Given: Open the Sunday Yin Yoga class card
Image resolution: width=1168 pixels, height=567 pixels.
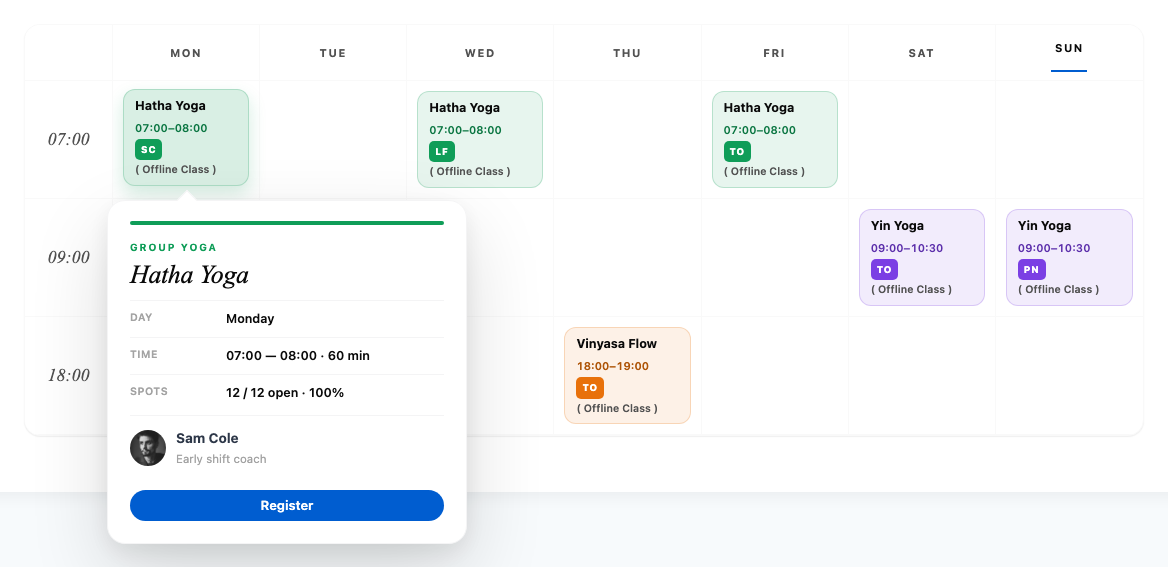Looking at the screenshot, I should point(1069,257).
